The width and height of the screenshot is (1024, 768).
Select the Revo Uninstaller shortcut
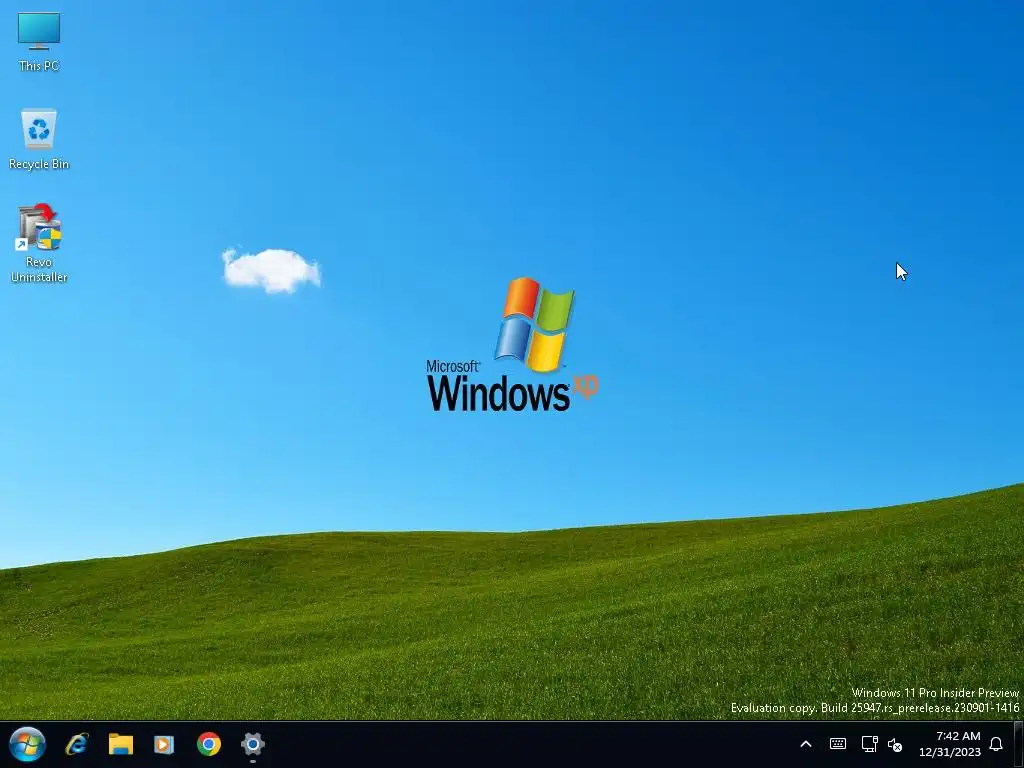tap(39, 243)
